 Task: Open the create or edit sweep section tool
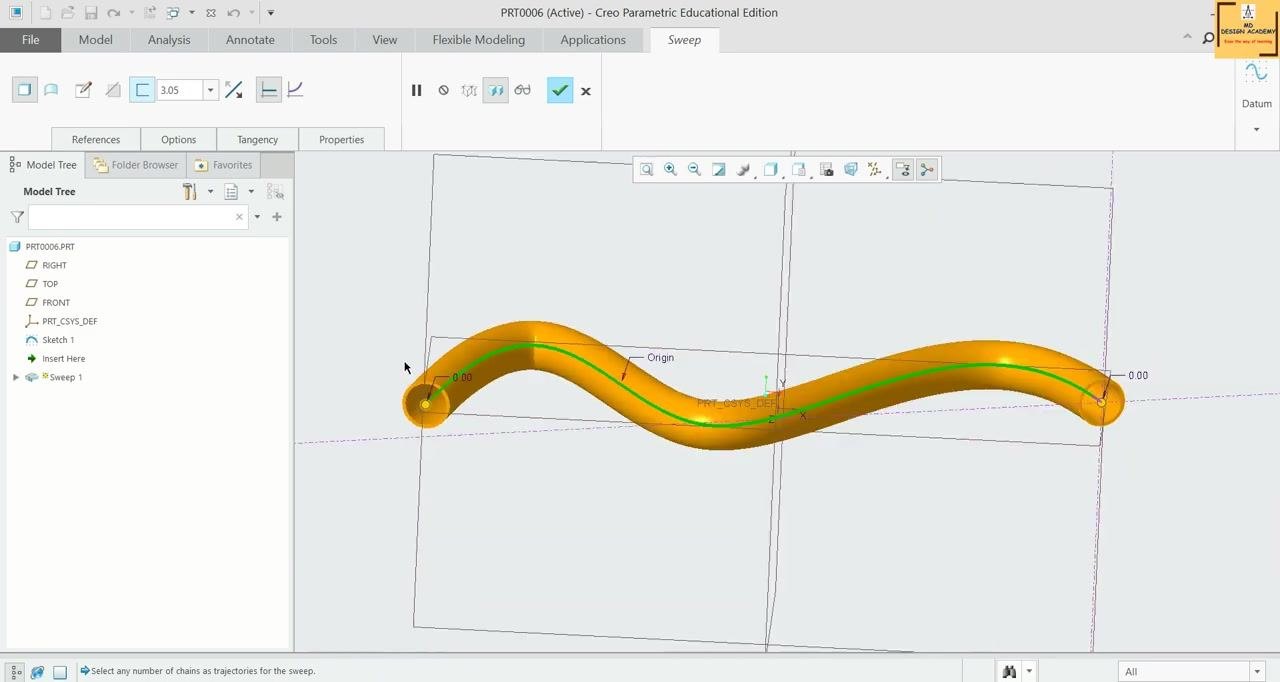pos(83,90)
